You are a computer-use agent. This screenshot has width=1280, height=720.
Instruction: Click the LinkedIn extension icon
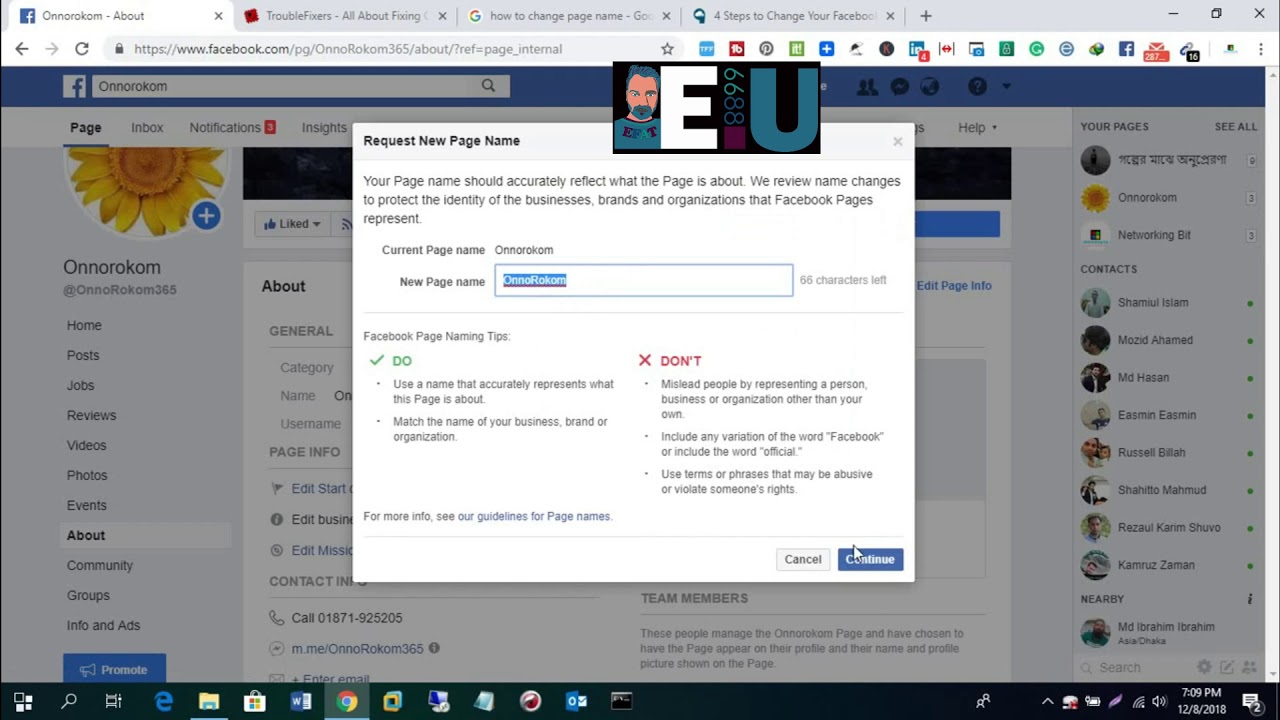click(x=917, y=49)
